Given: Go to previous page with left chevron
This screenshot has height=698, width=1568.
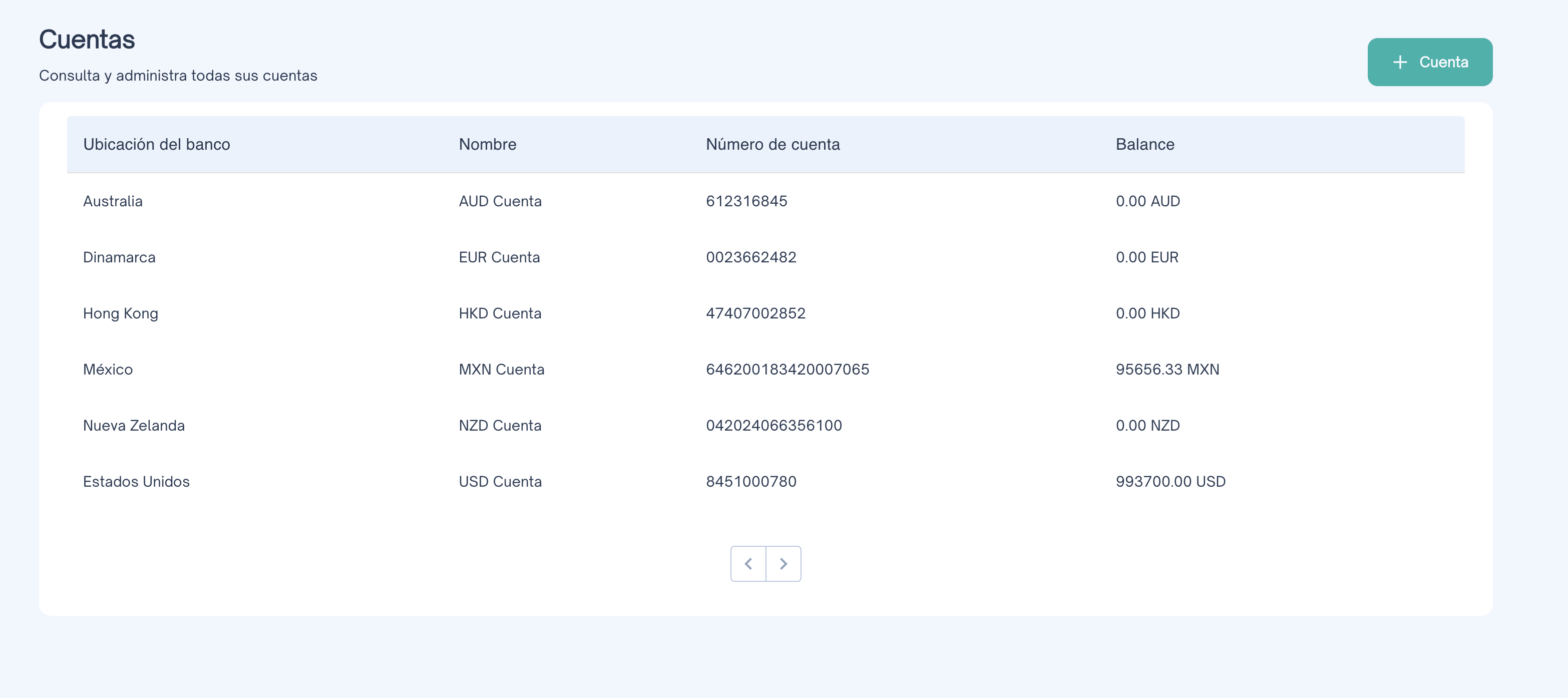Looking at the screenshot, I should (x=748, y=563).
